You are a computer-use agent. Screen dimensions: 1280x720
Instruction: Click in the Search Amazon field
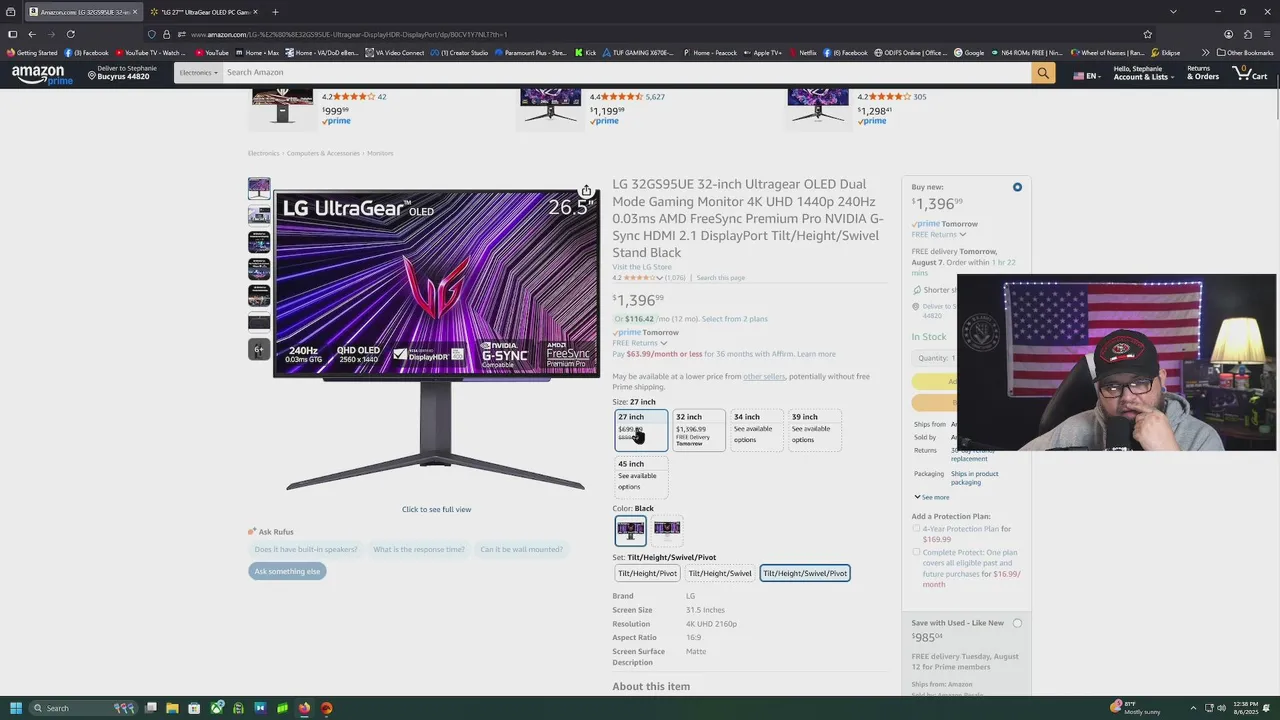(626, 73)
